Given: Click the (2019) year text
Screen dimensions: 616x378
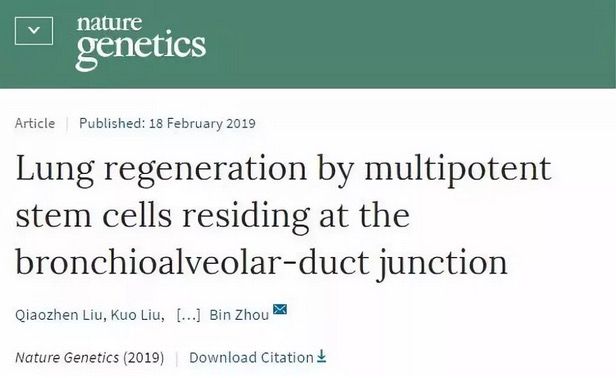Looking at the screenshot, I should [144, 358].
